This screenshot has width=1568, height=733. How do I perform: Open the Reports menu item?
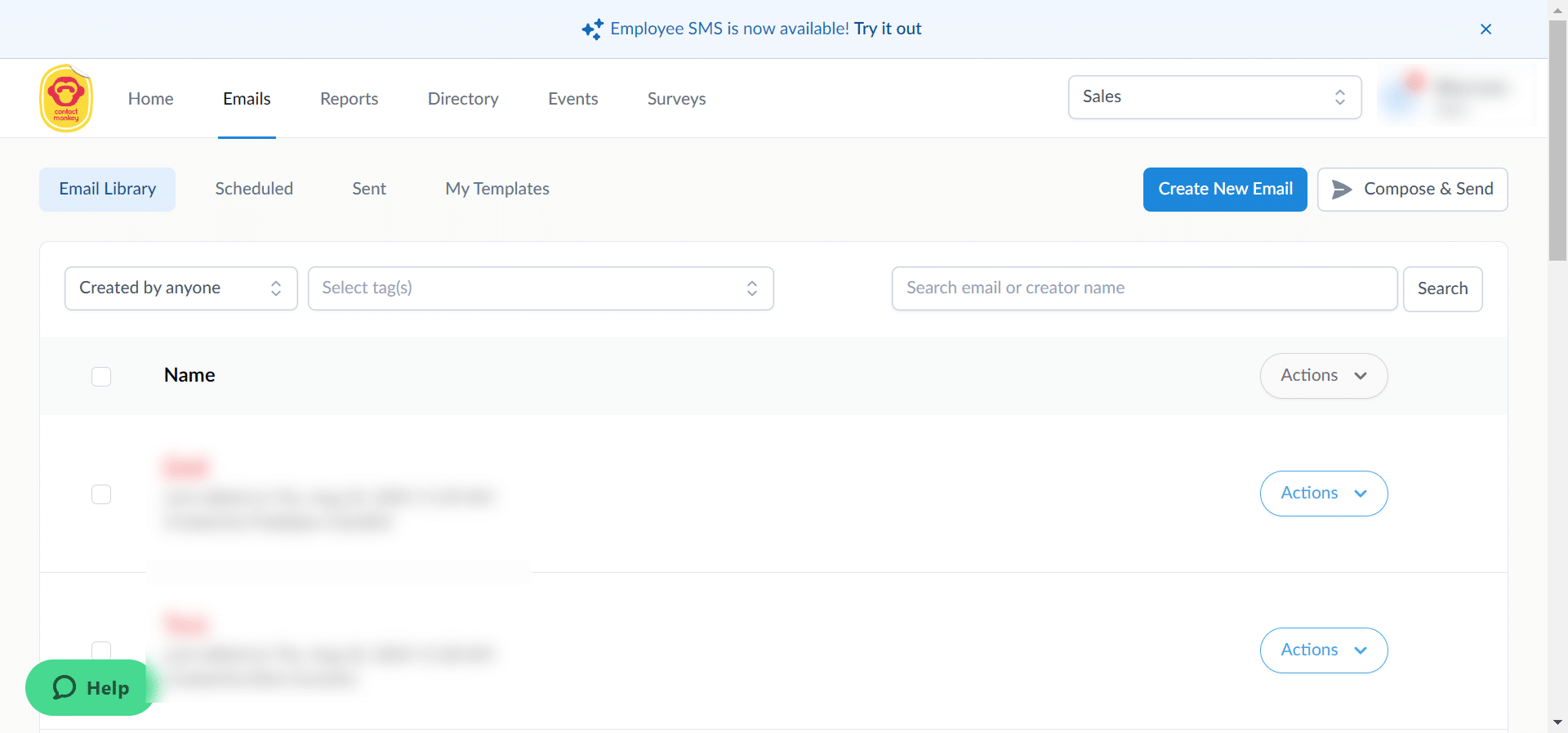coord(349,99)
